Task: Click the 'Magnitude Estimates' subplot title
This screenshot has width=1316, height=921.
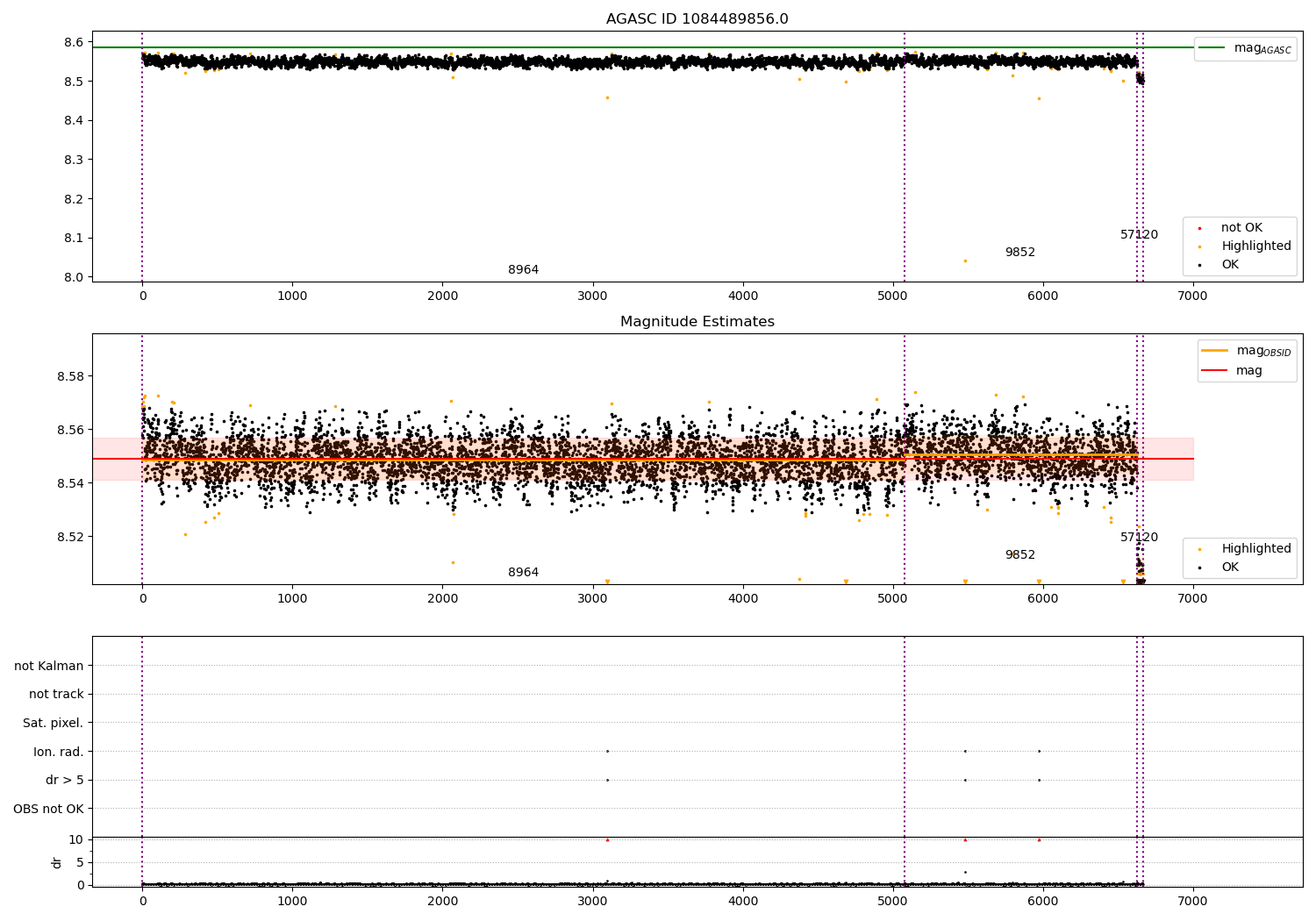Action: [697, 322]
